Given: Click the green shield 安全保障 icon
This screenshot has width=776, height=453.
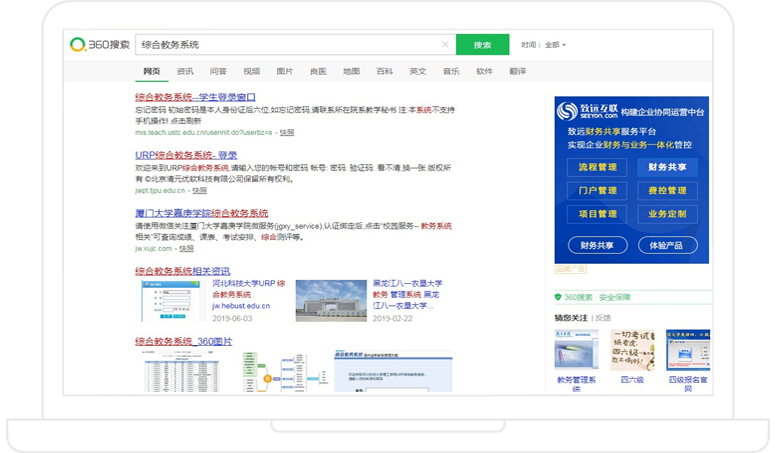Looking at the screenshot, I should [558, 297].
